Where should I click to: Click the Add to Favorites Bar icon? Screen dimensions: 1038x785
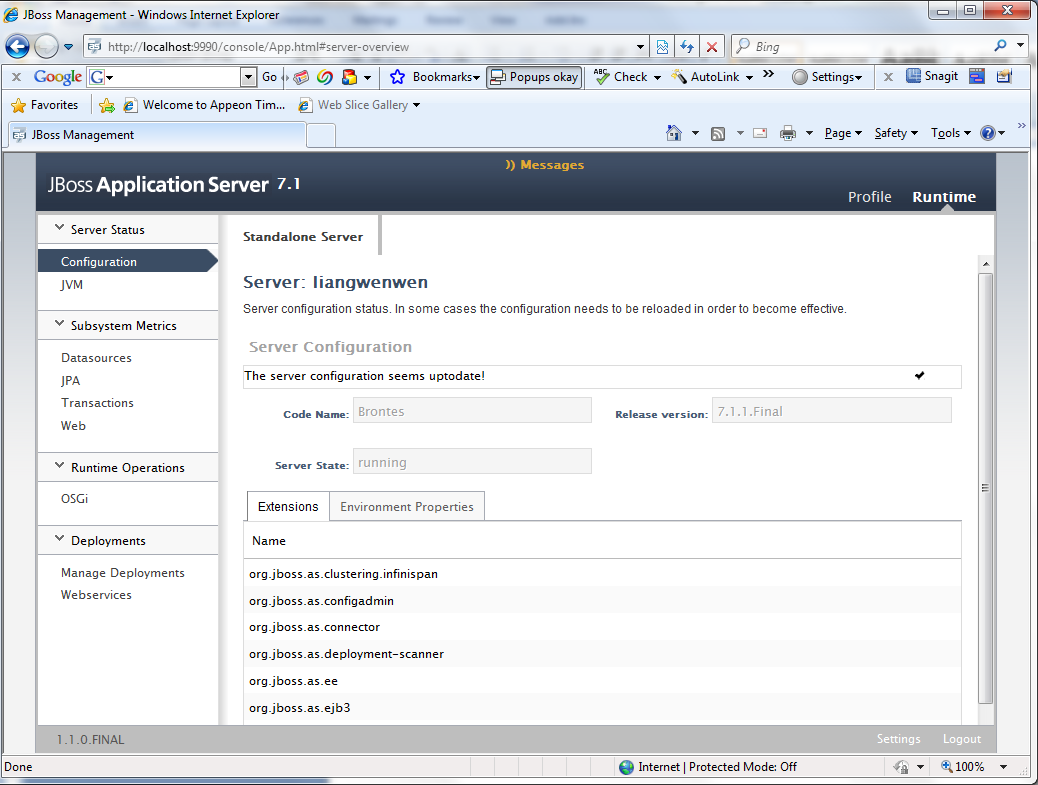click(x=106, y=105)
